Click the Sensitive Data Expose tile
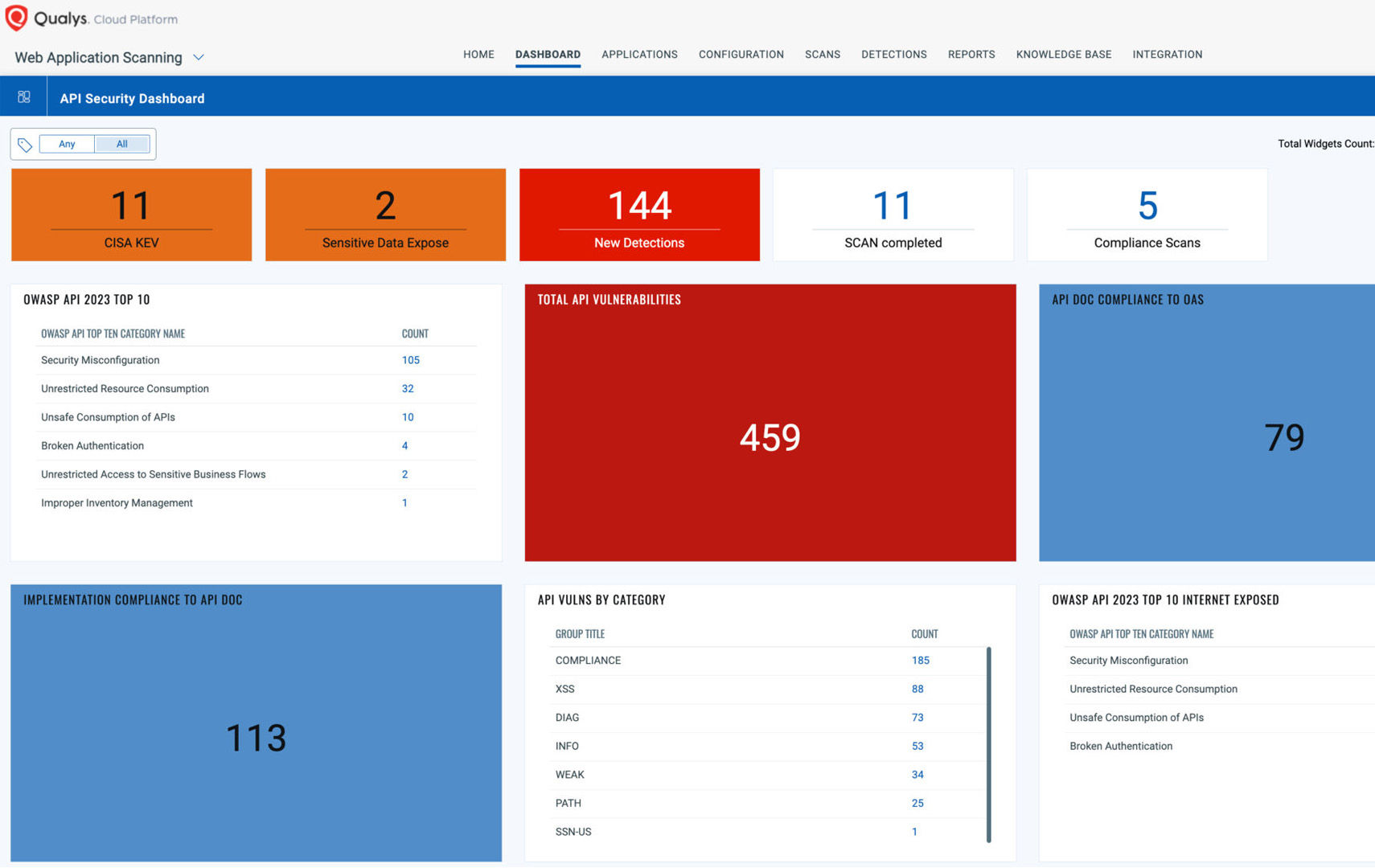 coord(385,215)
